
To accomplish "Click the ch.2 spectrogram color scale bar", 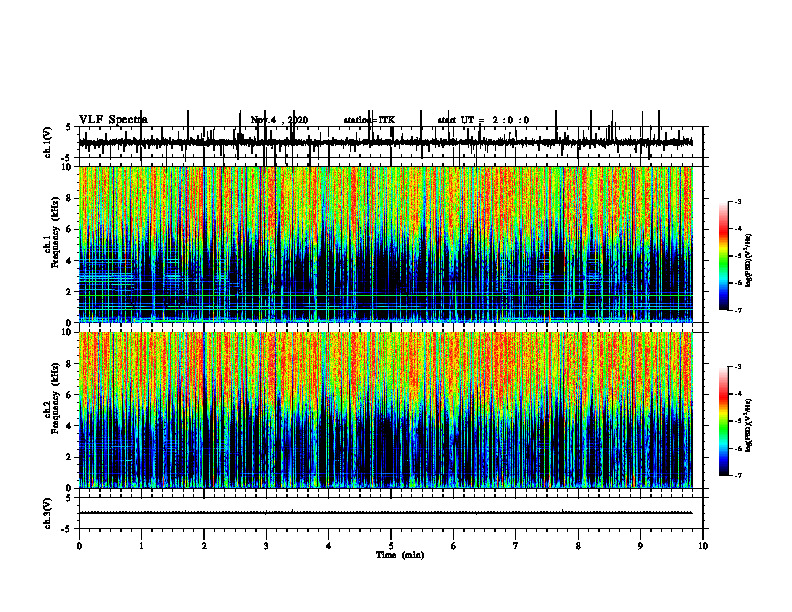I will point(723,421).
